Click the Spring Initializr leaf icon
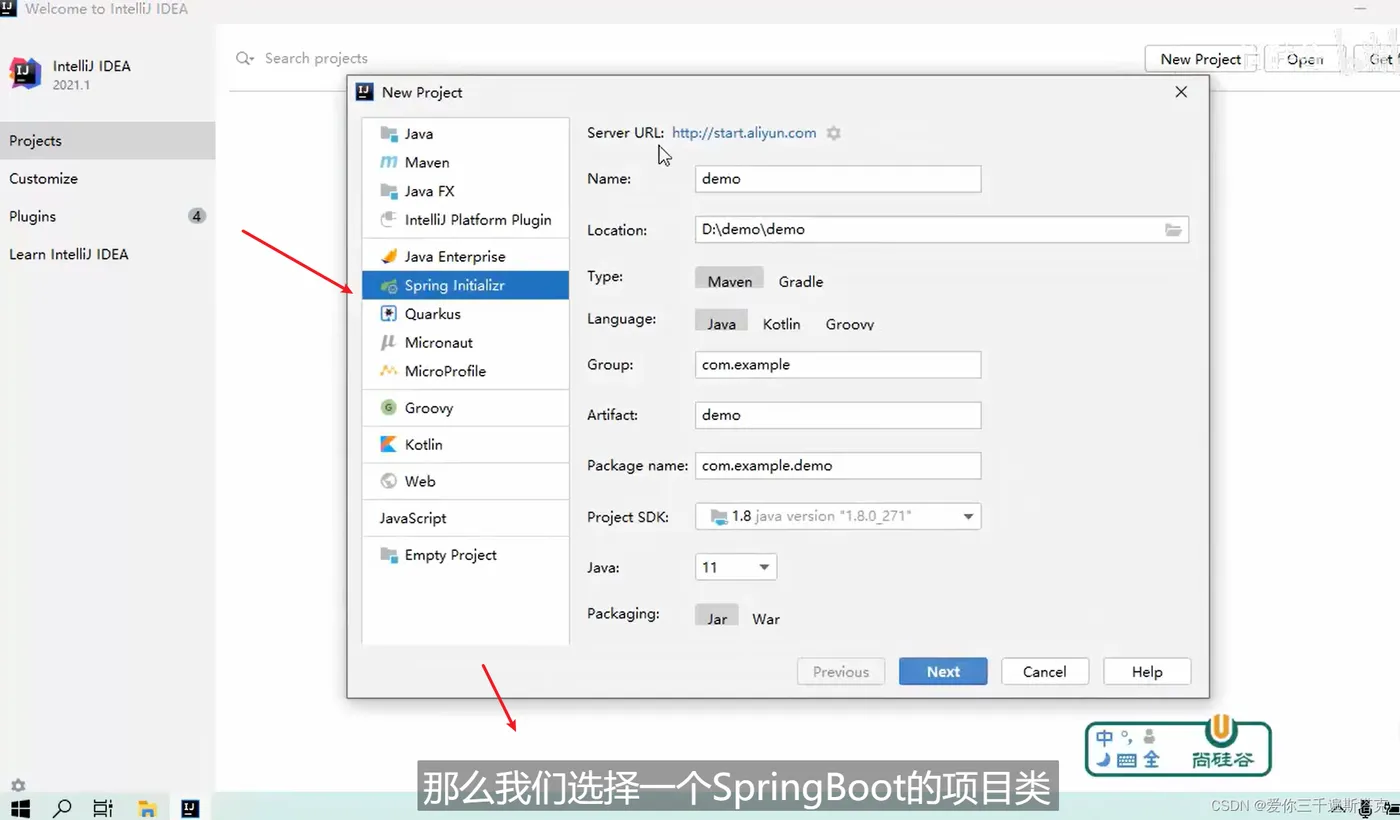 389,286
